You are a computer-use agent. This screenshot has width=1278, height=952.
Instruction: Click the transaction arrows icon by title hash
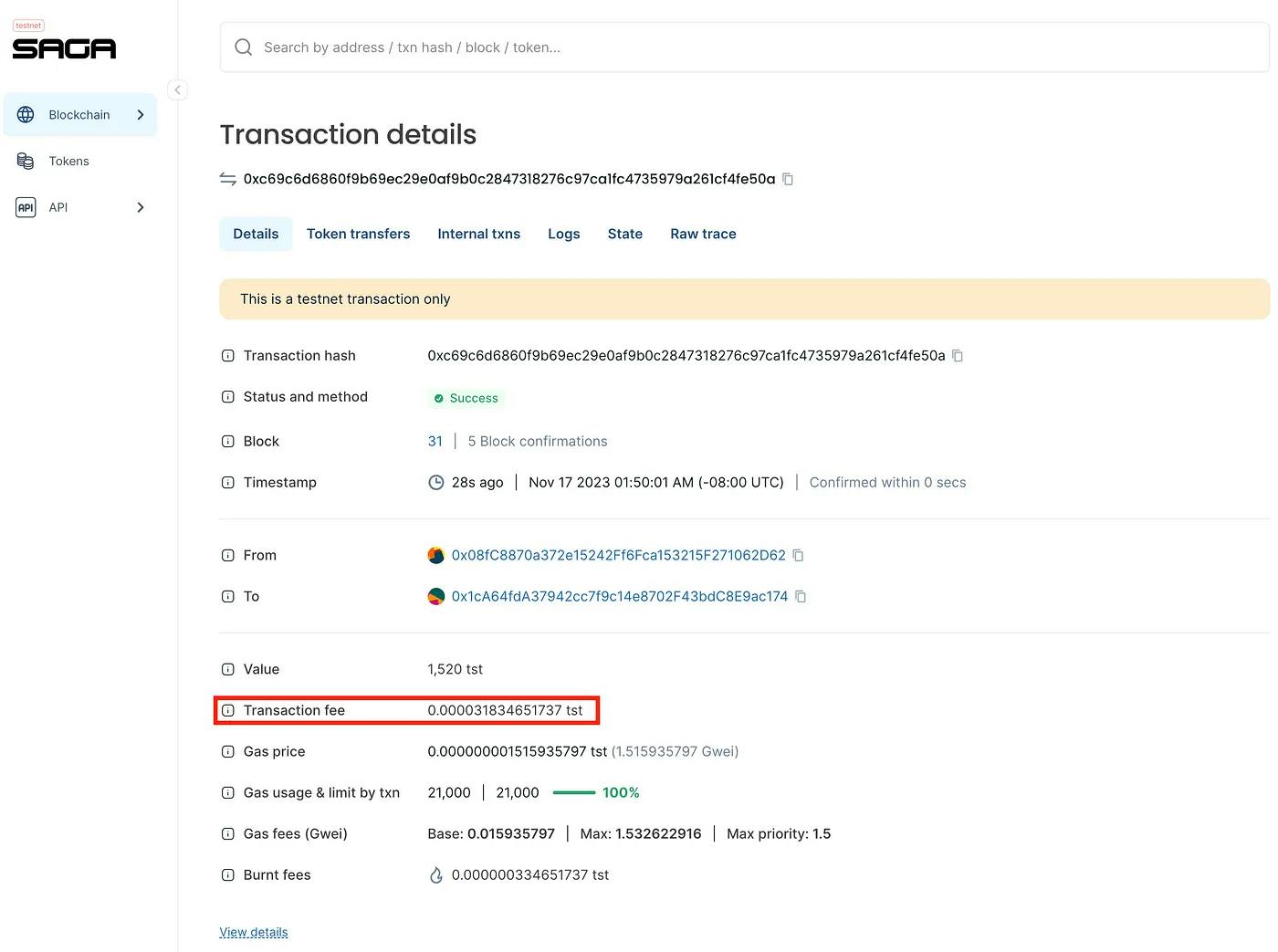pyautogui.click(x=228, y=179)
